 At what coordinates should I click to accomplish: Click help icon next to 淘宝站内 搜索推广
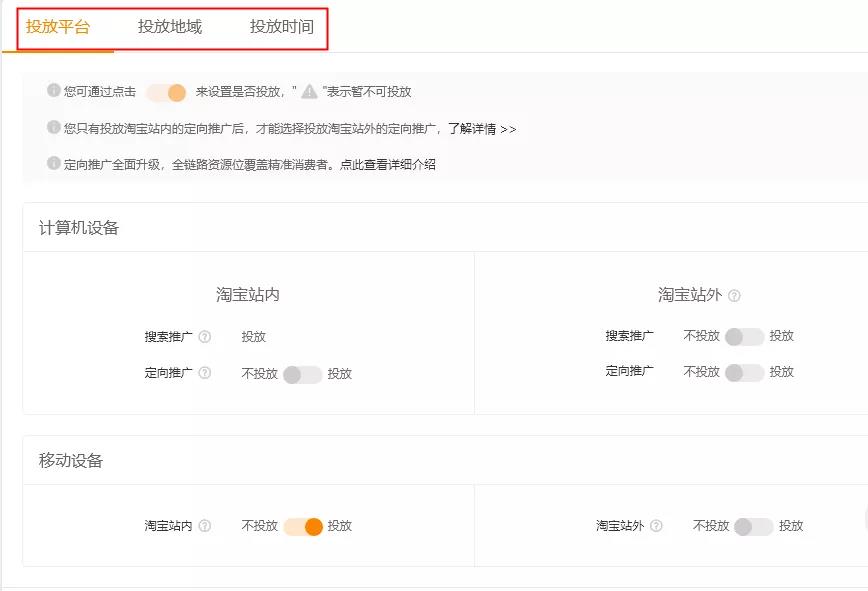(205, 336)
